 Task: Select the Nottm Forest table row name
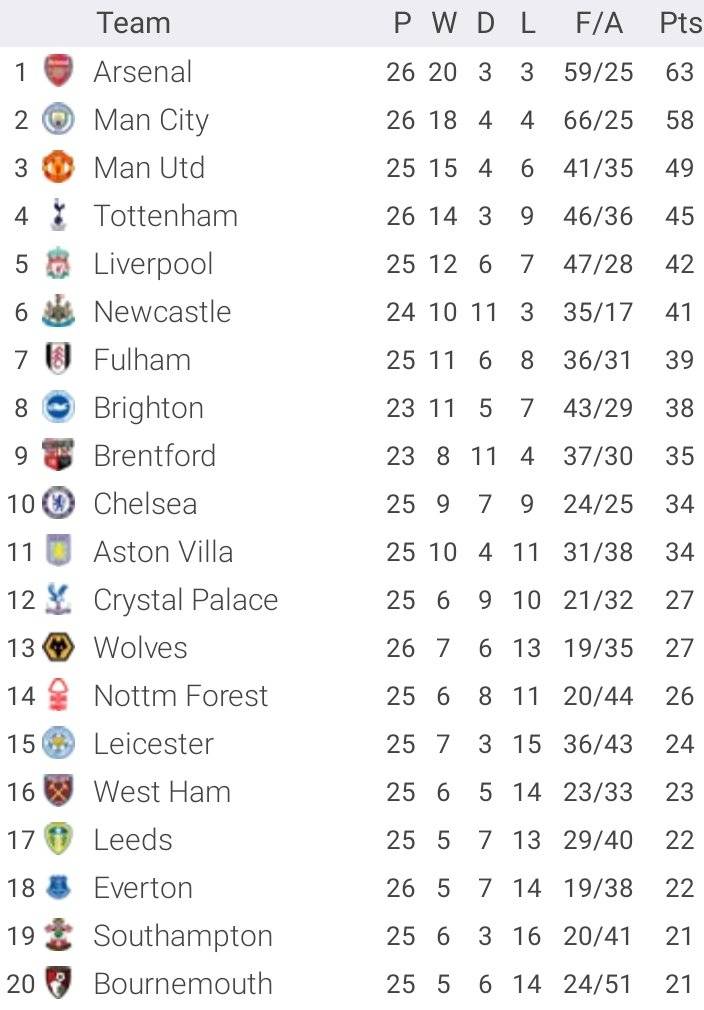coord(181,696)
